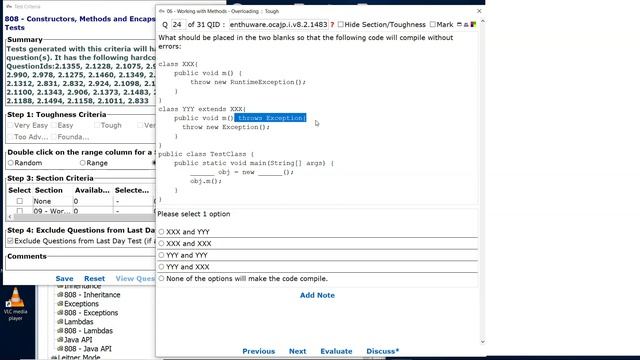Click the red question mark help icon
Viewport: 640px width, 360px height.
click(332, 24)
